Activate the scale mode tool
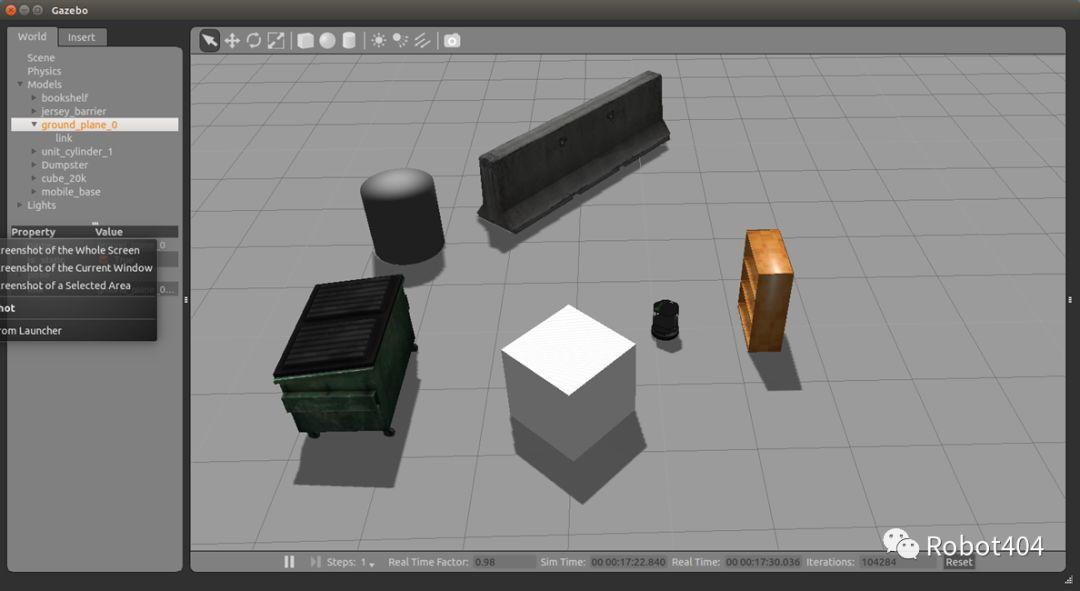Screen dimensions: 1080x591 pos(276,41)
